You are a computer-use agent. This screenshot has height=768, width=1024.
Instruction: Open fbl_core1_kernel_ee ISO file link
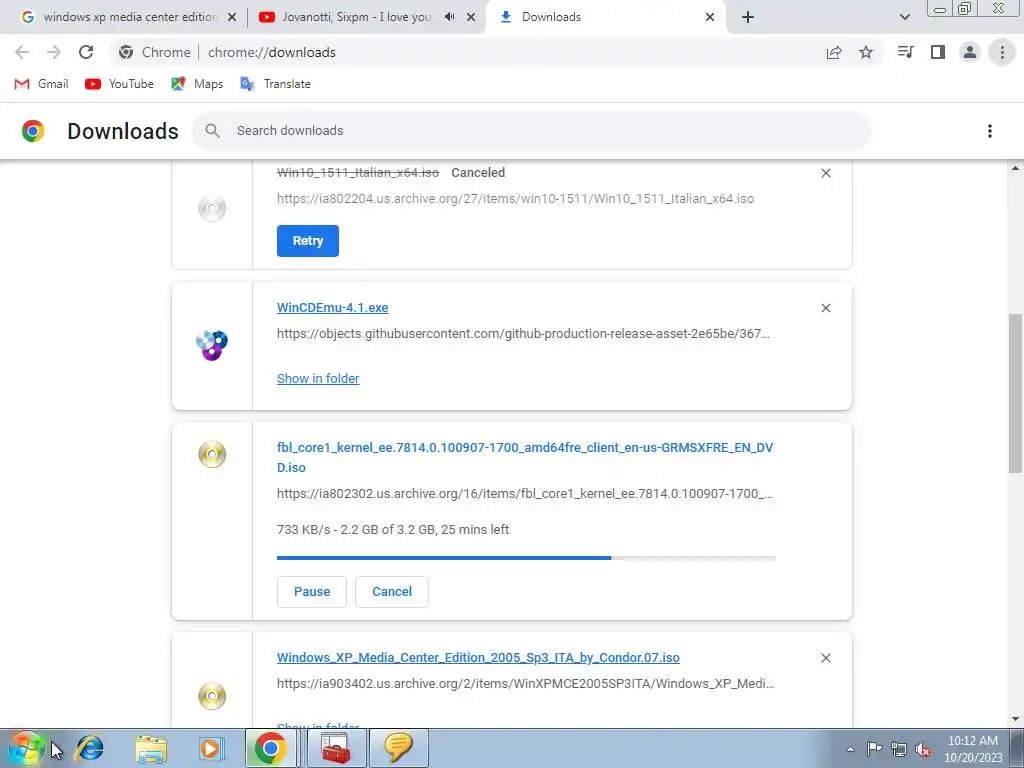[525, 457]
